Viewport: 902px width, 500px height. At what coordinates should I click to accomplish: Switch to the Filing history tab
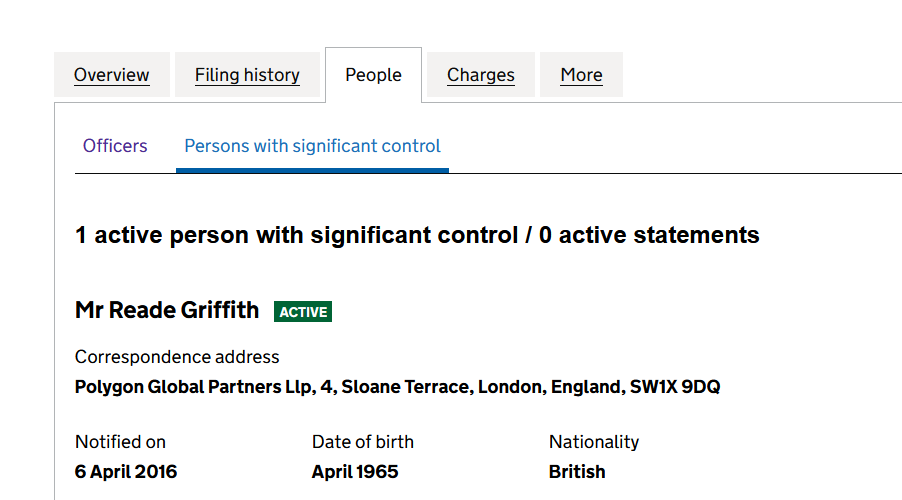click(247, 75)
